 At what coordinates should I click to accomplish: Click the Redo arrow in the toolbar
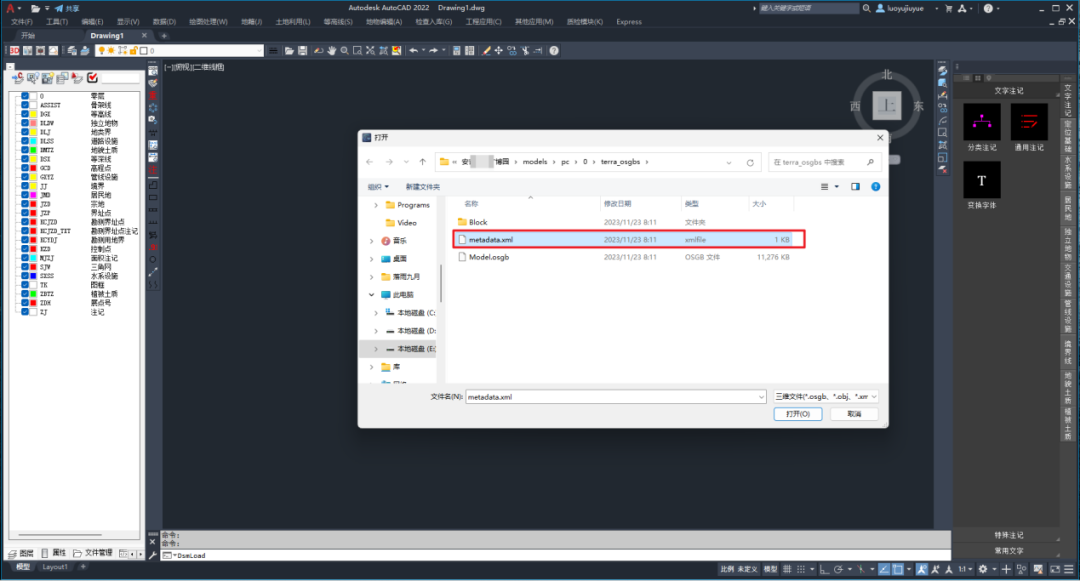click(x=433, y=51)
